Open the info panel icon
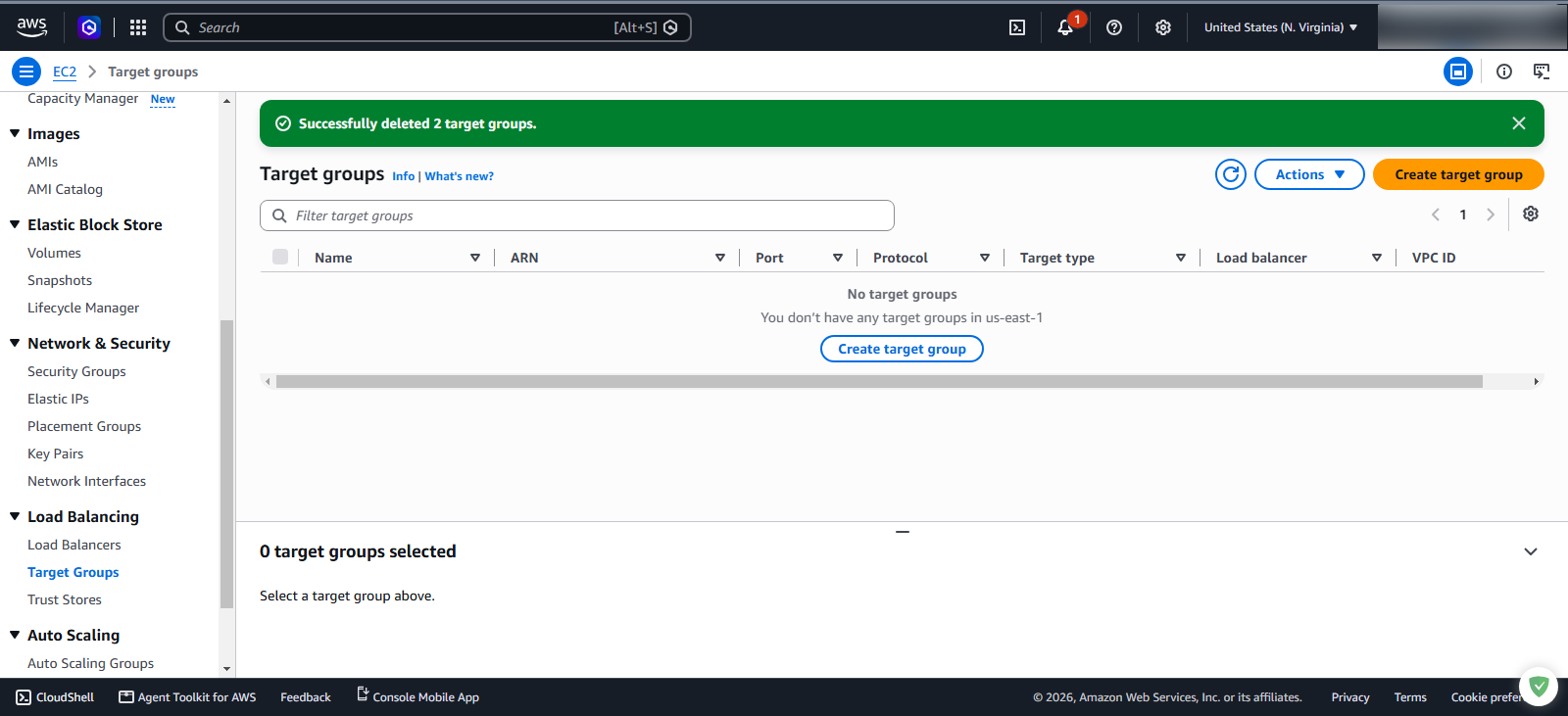 click(x=1504, y=72)
